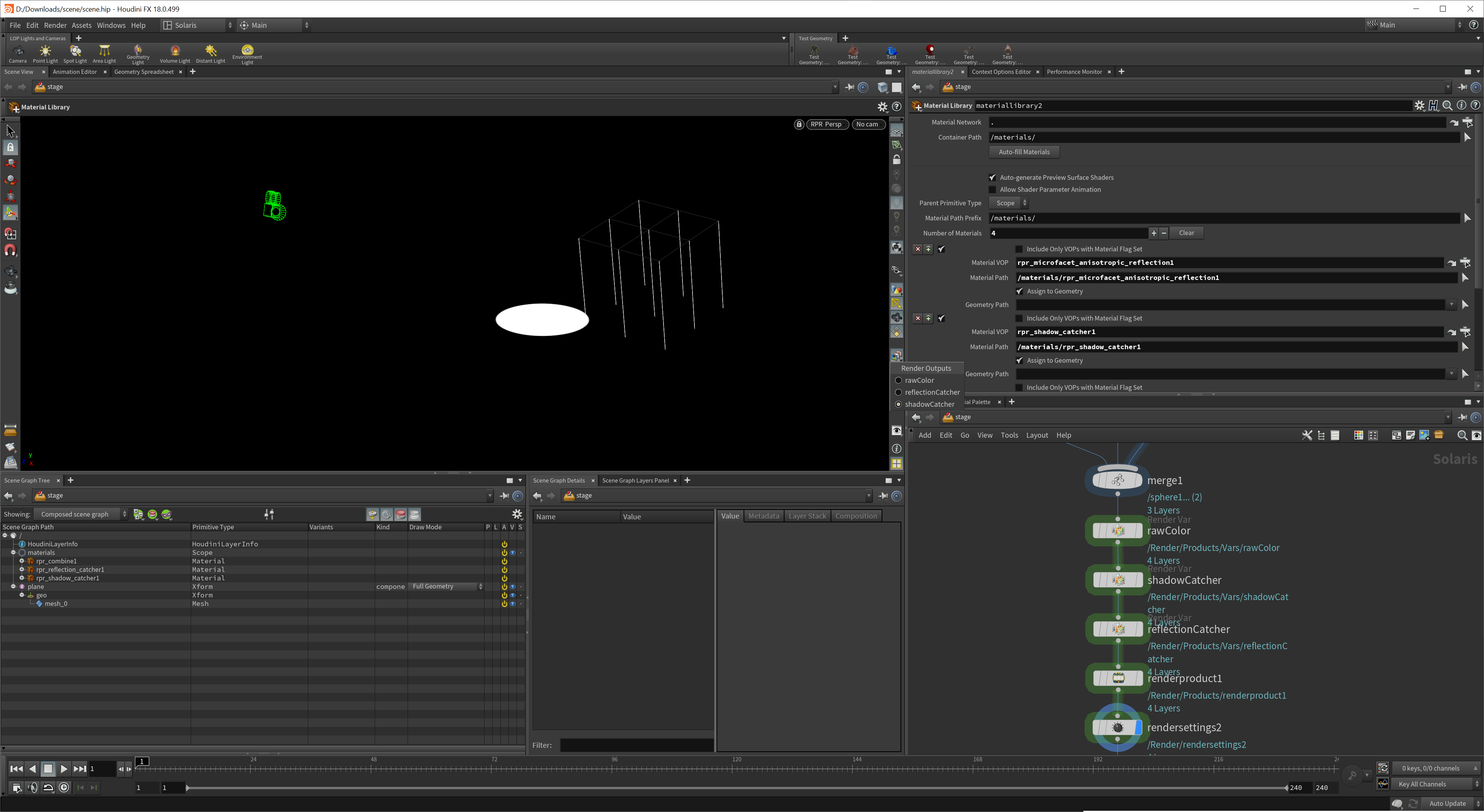Open Composed scene graph dropdown
The height and width of the screenshot is (812, 1484).
[81, 514]
